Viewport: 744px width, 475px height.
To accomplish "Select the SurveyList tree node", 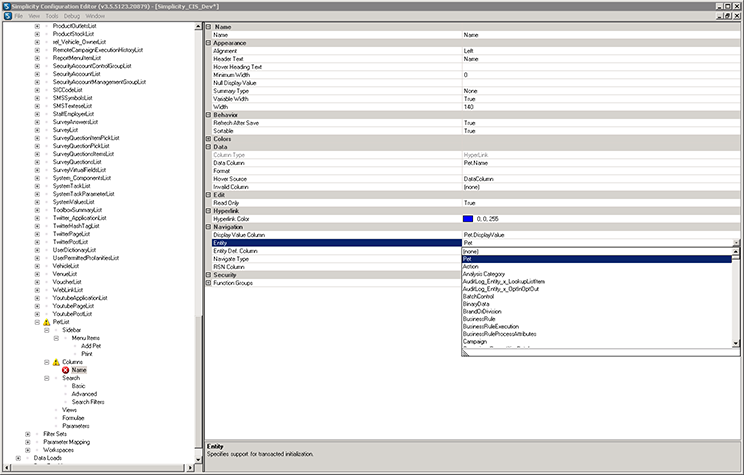I will coord(65,130).
